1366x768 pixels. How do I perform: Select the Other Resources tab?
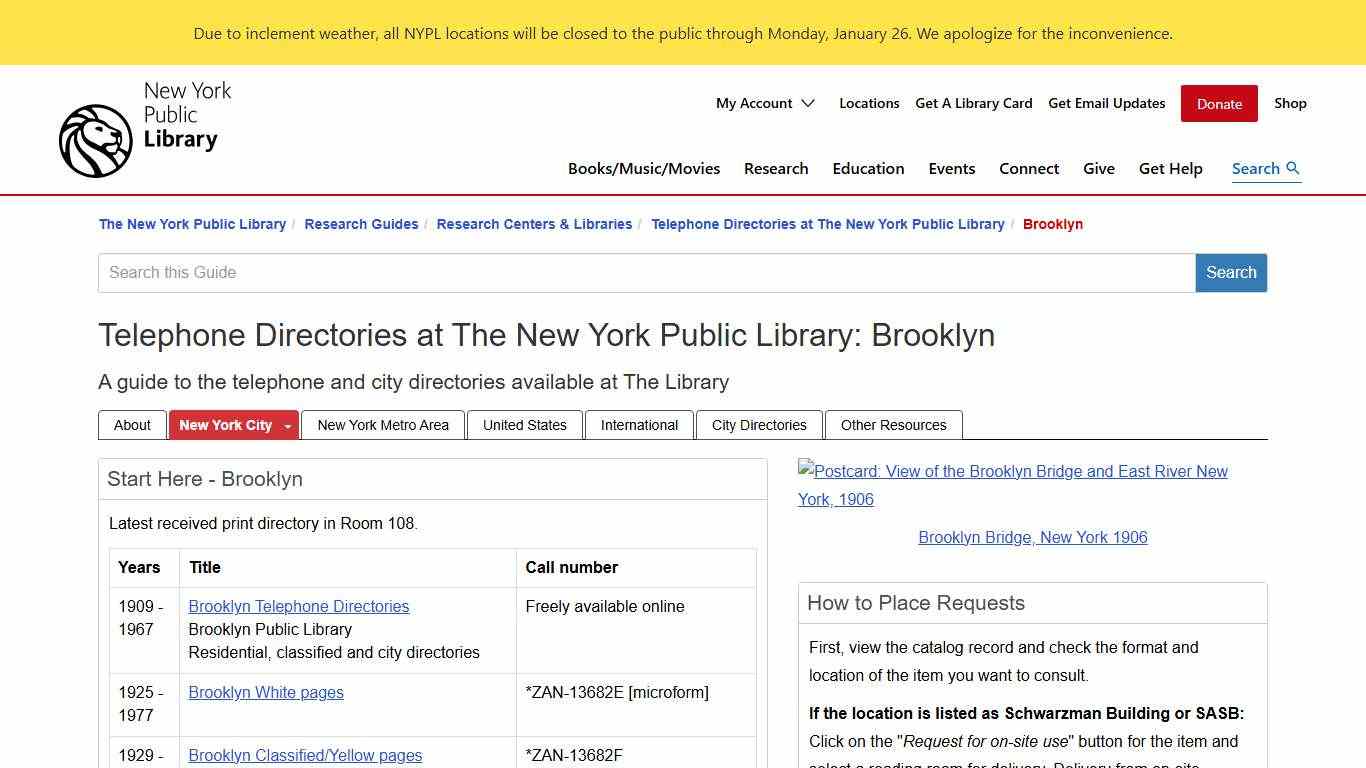[893, 425]
